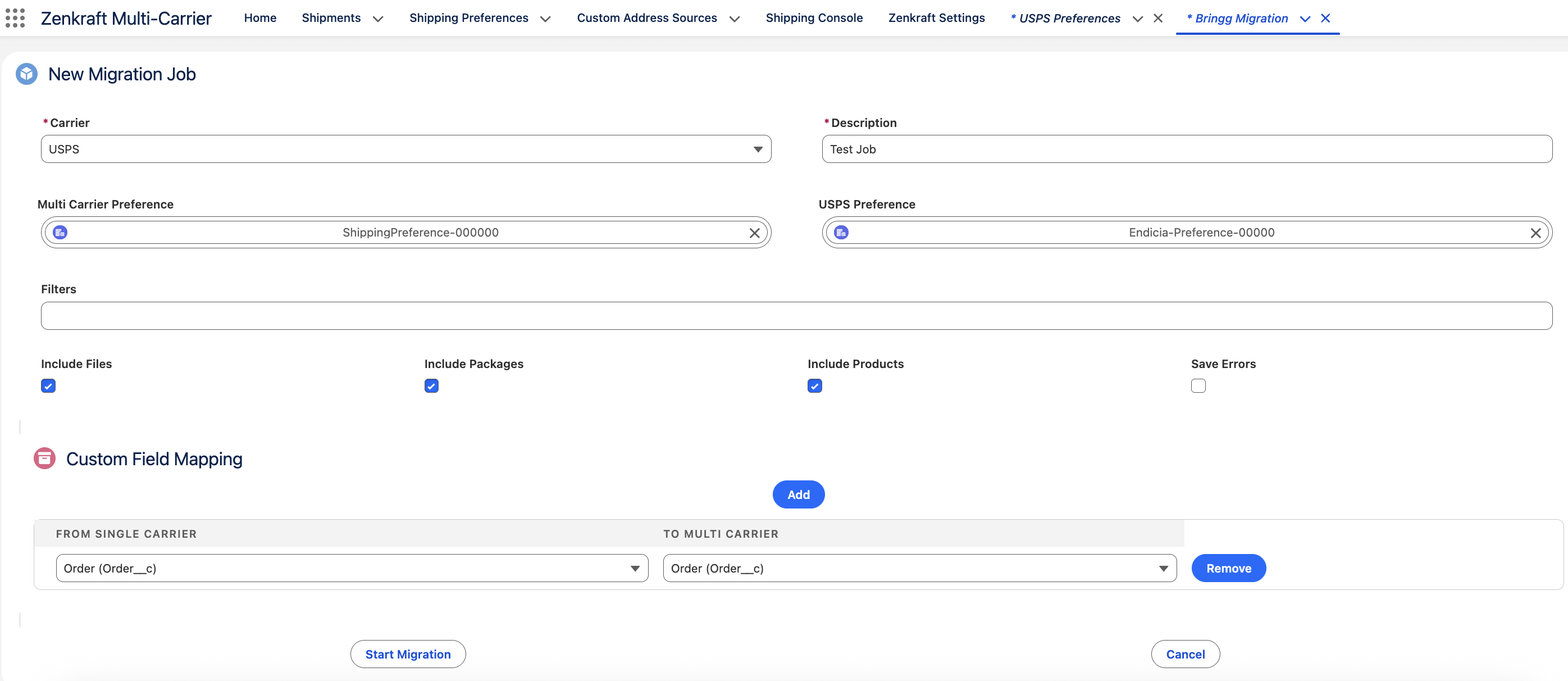Open the App Launcher grid icon
Image resolution: width=1568 pixels, height=681 pixels.
[x=15, y=17]
